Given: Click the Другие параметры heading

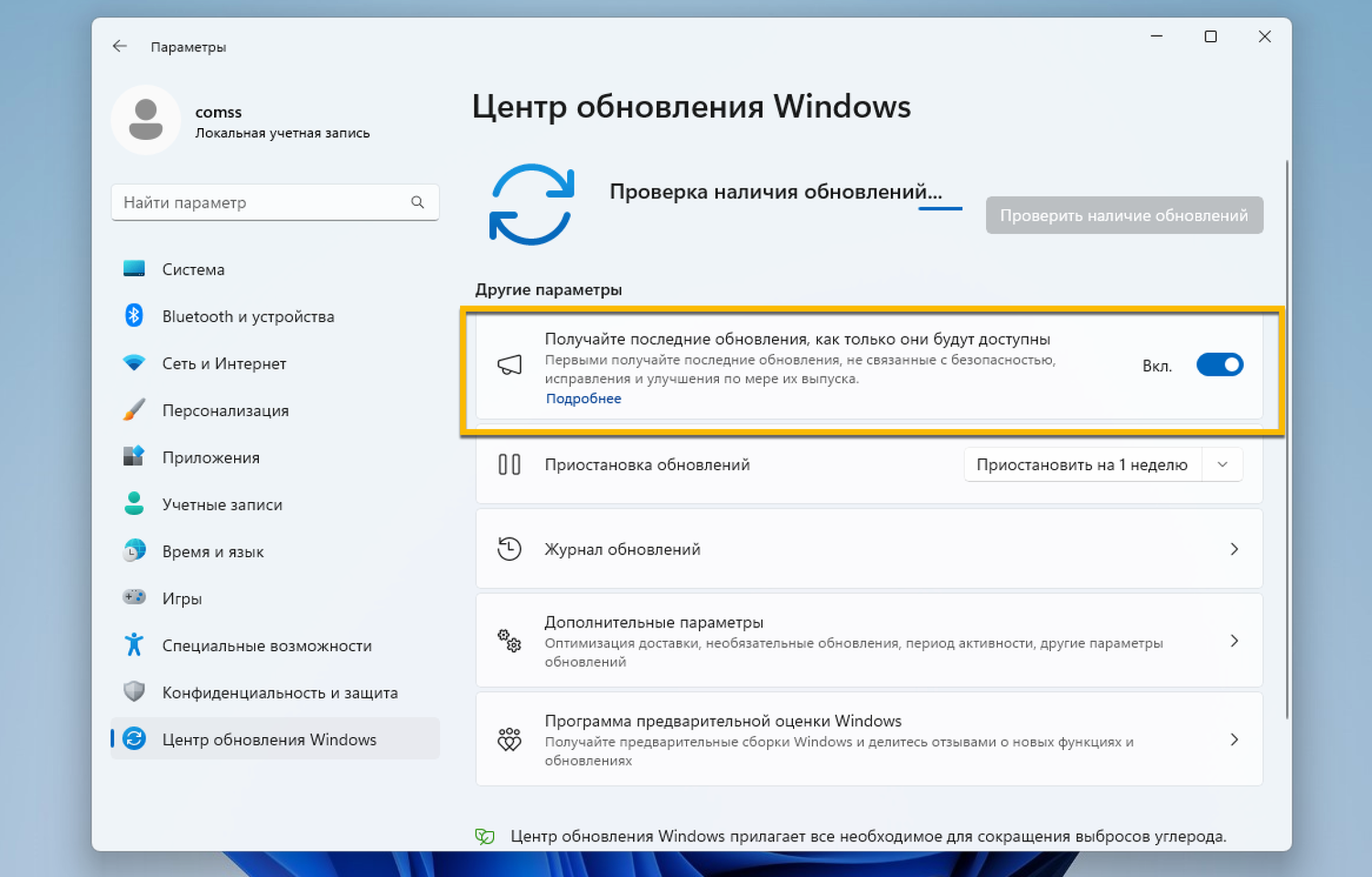Looking at the screenshot, I should tap(549, 289).
